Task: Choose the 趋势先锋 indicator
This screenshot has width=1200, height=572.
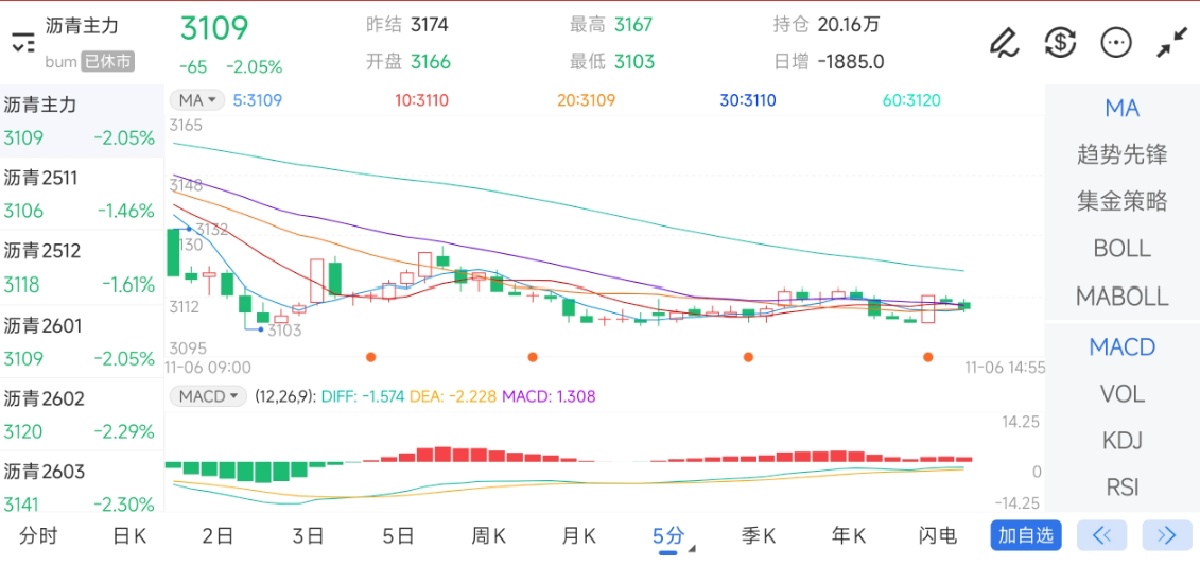Action: click(1122, 155)
